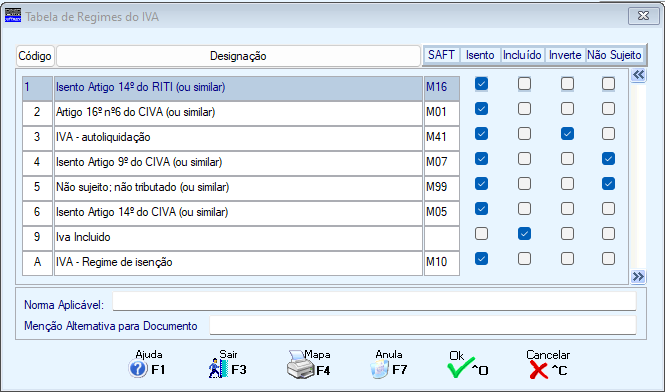Click the Anula F7 icon

tap(380, 369)
